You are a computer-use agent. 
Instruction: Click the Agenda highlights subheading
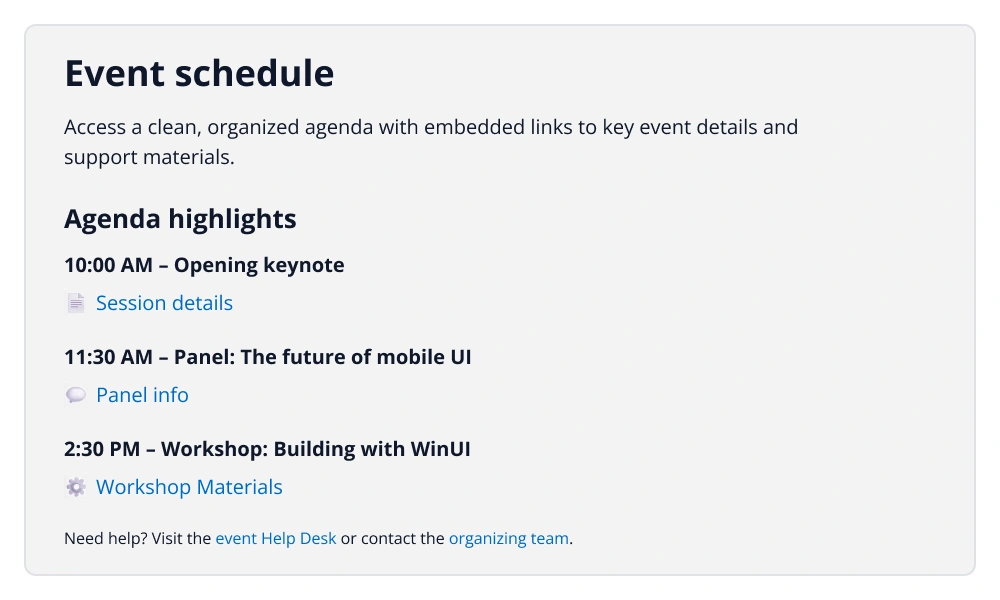[180, 219]
